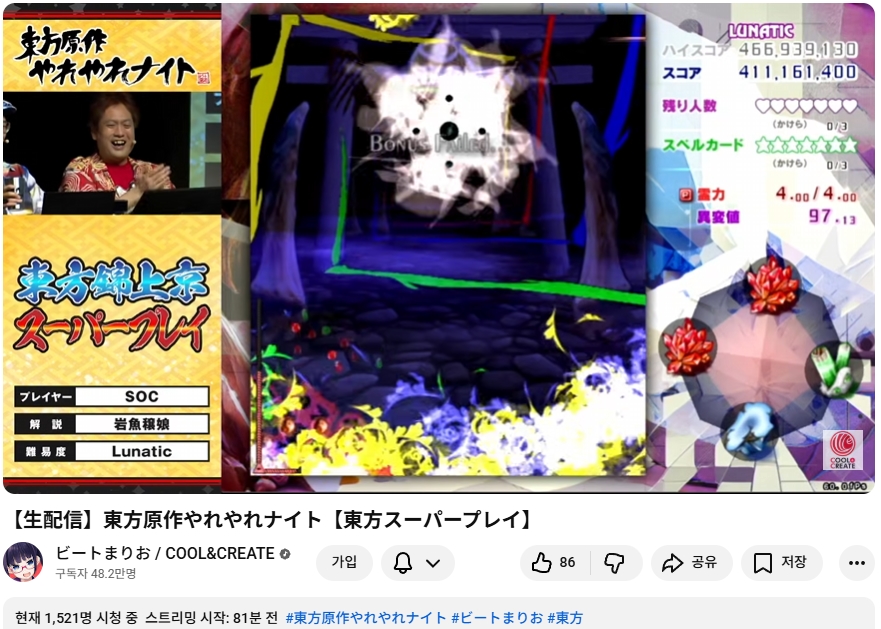This screenshot has width=881, height=629.
Task: Save the video with the bookmark button
Action: coord(782,563)
